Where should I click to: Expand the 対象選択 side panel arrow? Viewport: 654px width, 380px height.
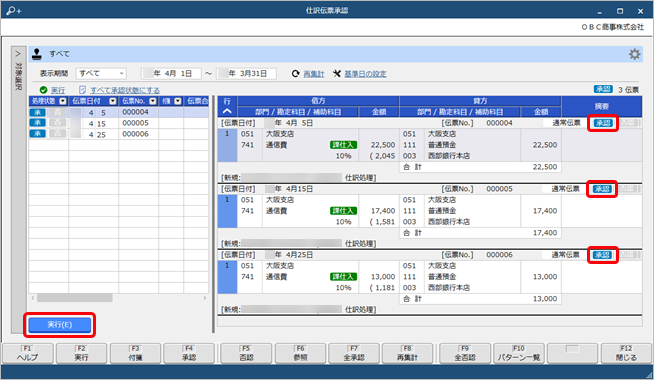pos(18,54)
